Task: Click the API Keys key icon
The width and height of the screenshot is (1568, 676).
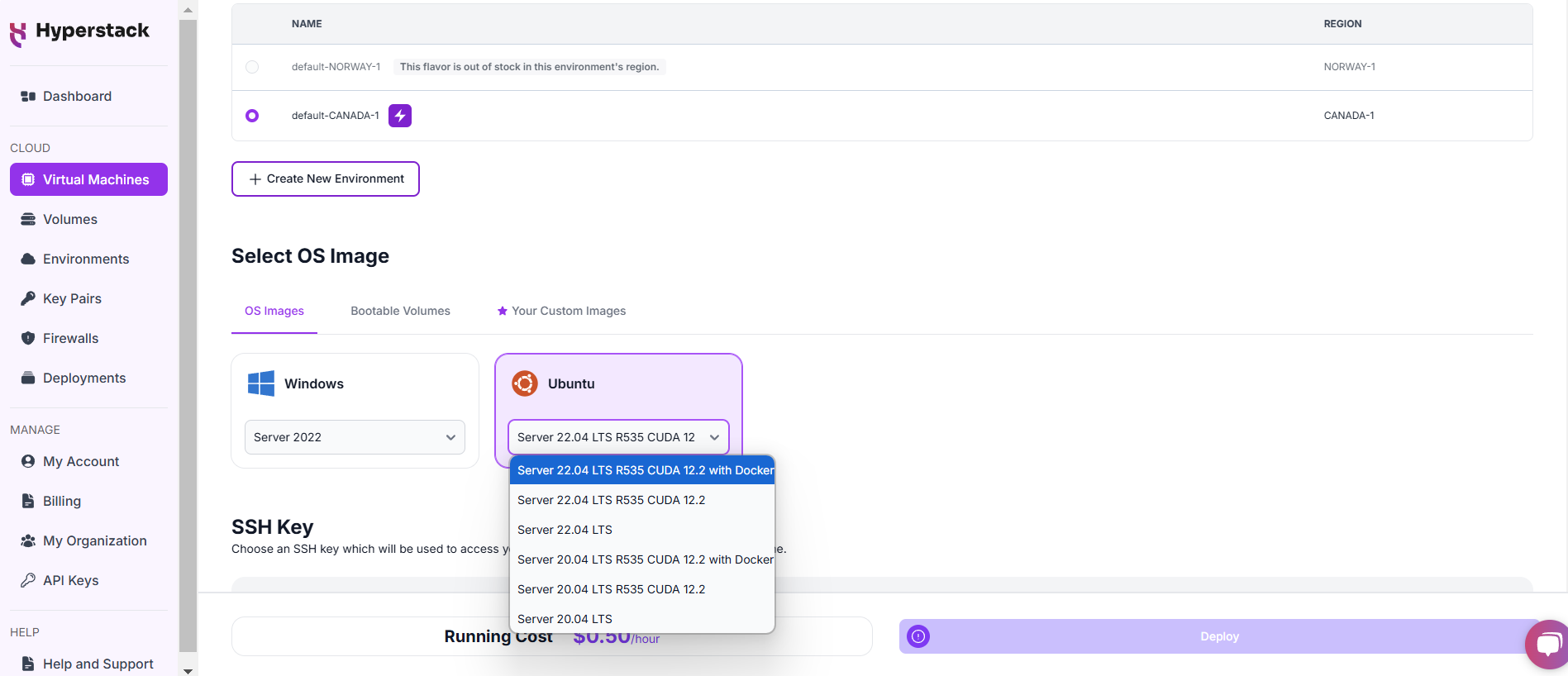Action: click(x=28, y=580)
